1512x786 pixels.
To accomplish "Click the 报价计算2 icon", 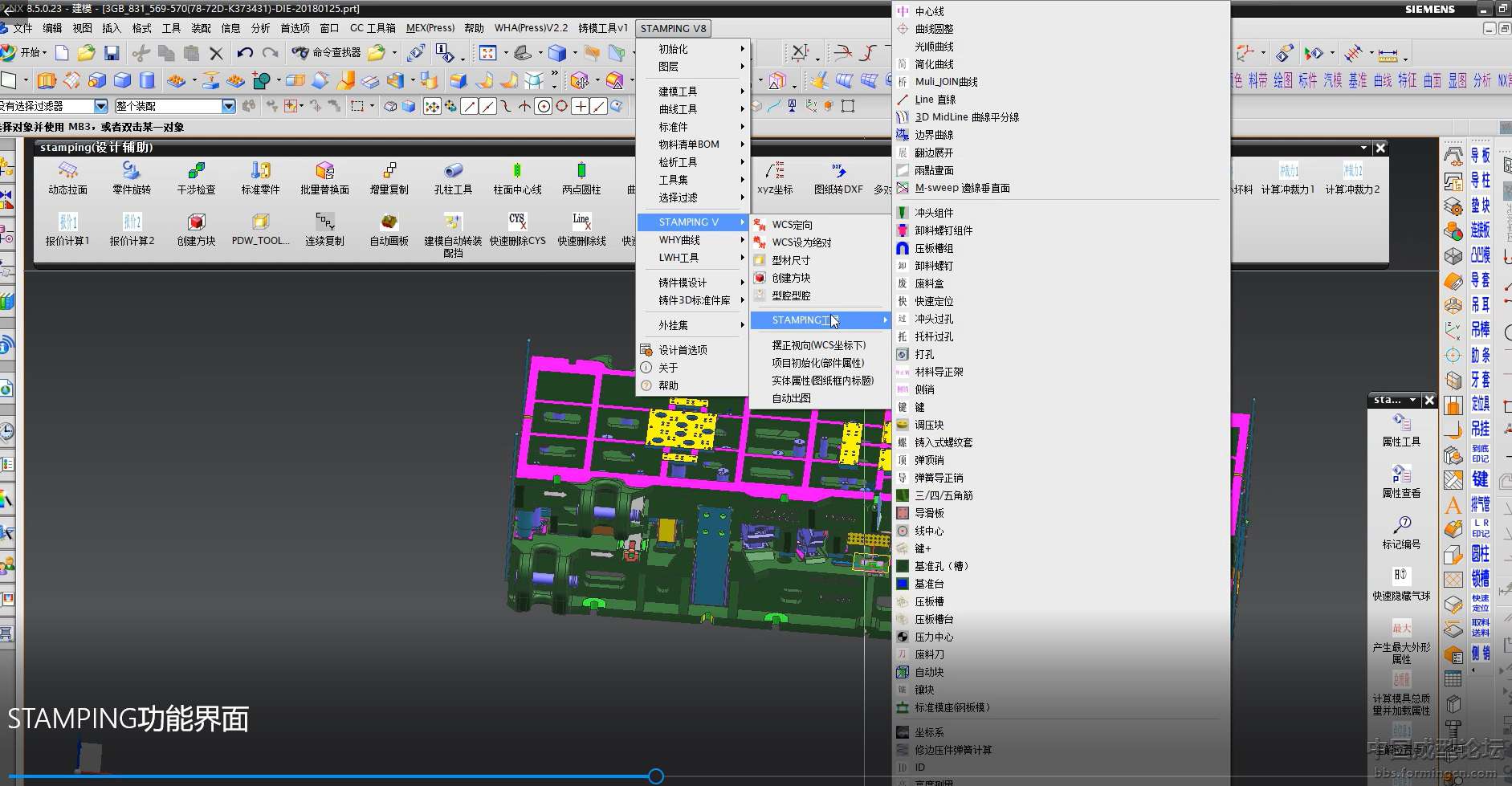I will 132,222.
